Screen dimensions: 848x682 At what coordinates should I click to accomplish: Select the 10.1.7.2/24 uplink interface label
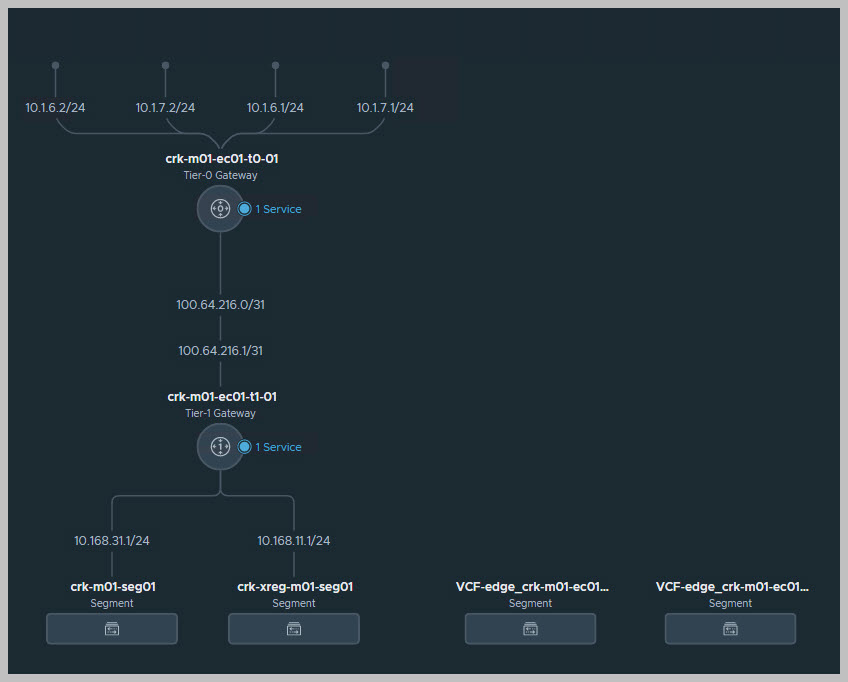165,108
